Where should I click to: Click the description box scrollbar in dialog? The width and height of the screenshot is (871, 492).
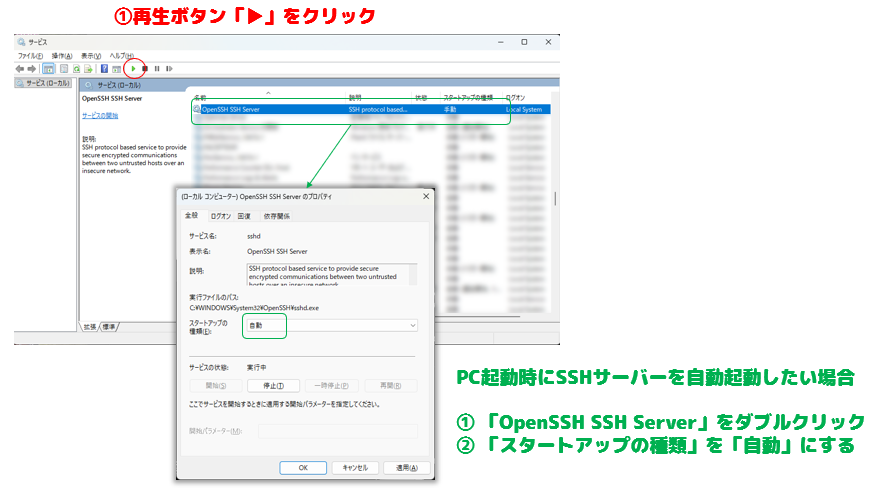[x=413, y=274]
